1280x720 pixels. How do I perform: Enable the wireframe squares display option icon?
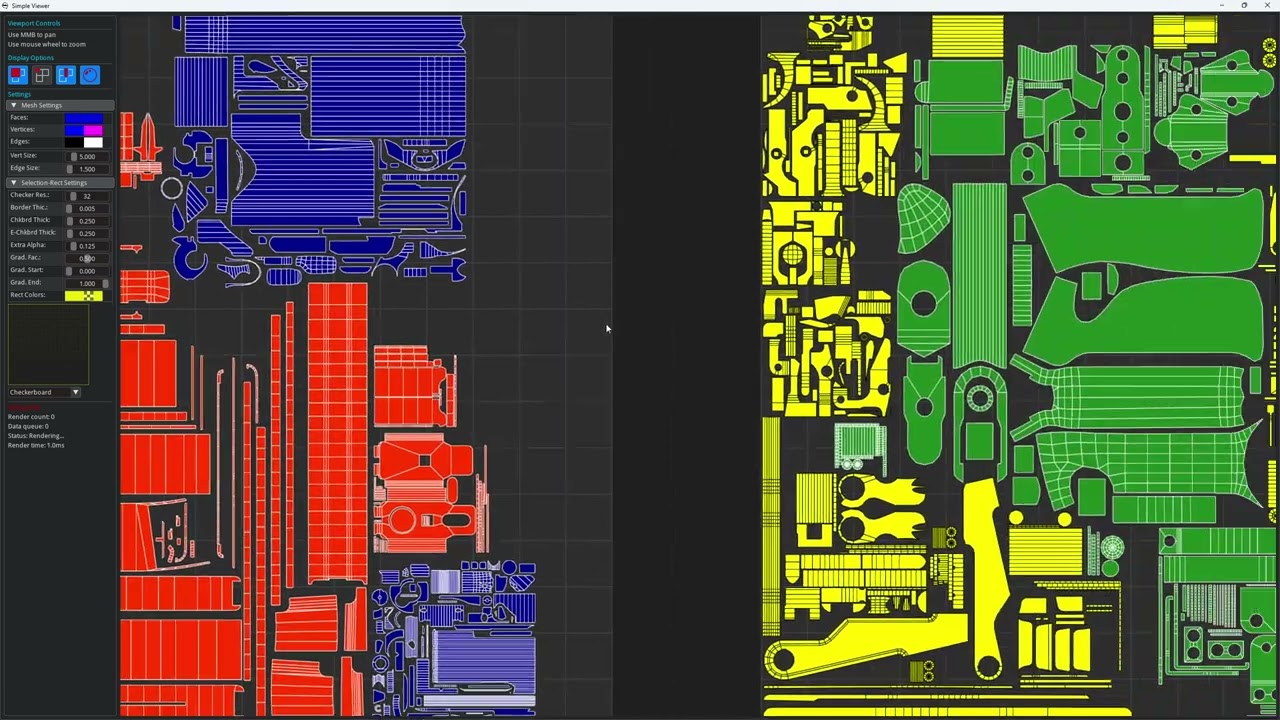(x=42, y=75)
